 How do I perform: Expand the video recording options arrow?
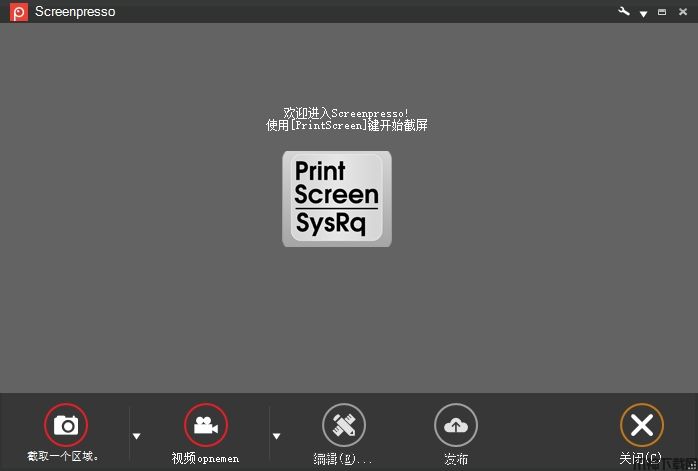tap(277, 436)
